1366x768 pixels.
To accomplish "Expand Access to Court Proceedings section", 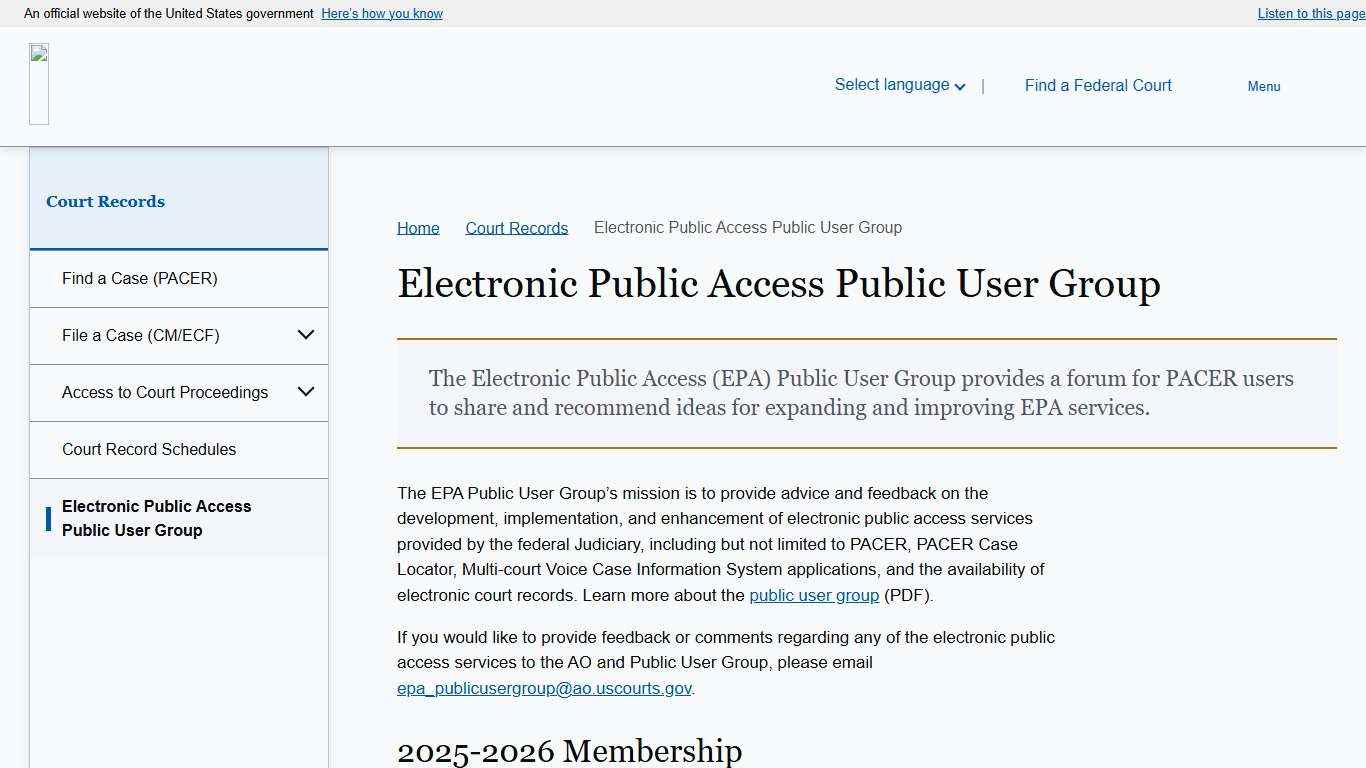I will click(x=306, y=392).
